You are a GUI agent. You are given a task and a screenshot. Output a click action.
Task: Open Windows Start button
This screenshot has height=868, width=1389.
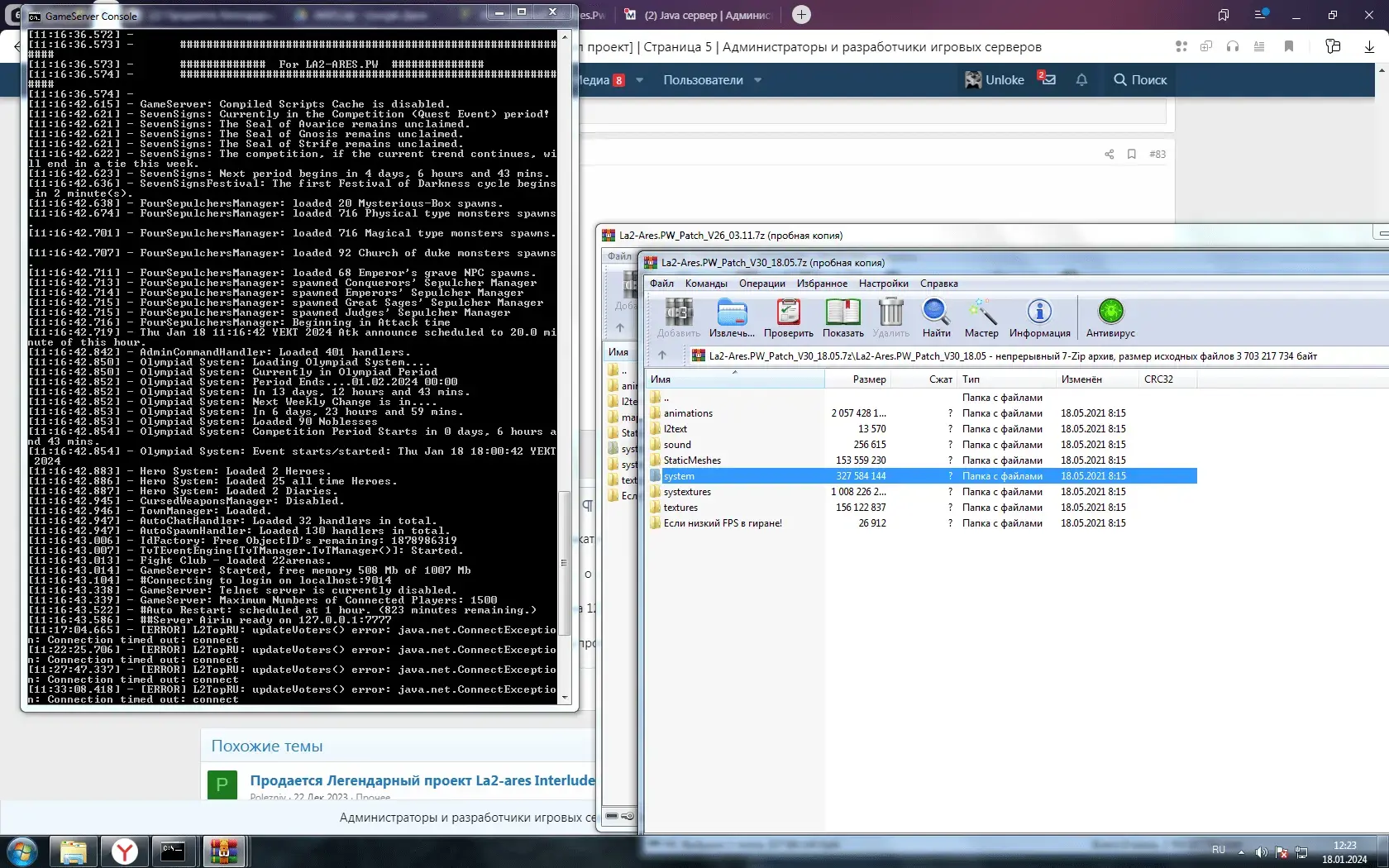point(22,851)
